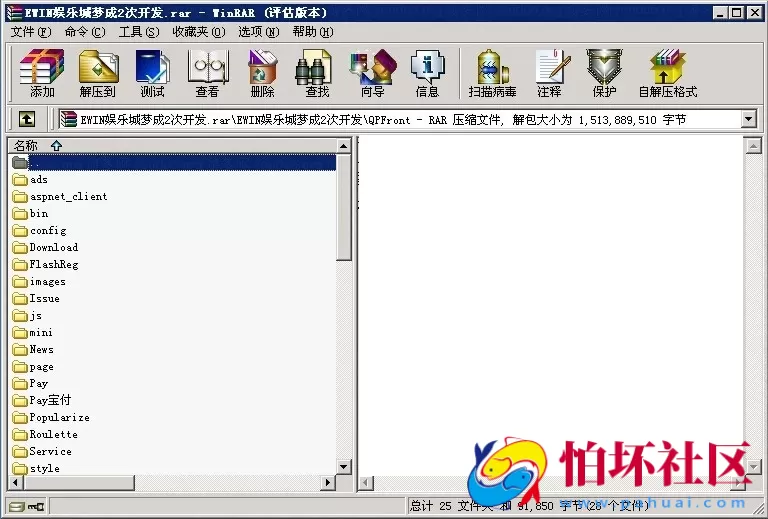Image resolution: width=768 pixels, height=519 pixels.
Task: Expand the archive path dropdown arrow
Action: coord(748,119)
